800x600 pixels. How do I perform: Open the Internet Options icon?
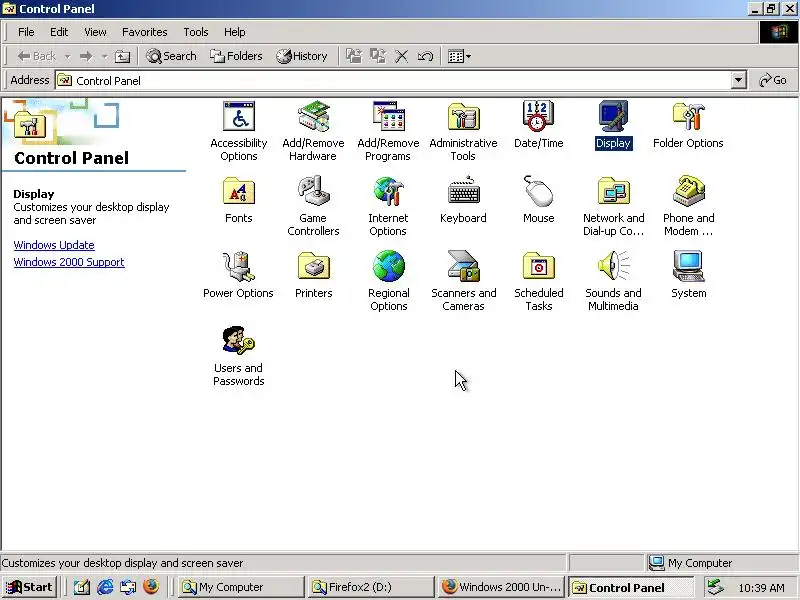(388, 206)
